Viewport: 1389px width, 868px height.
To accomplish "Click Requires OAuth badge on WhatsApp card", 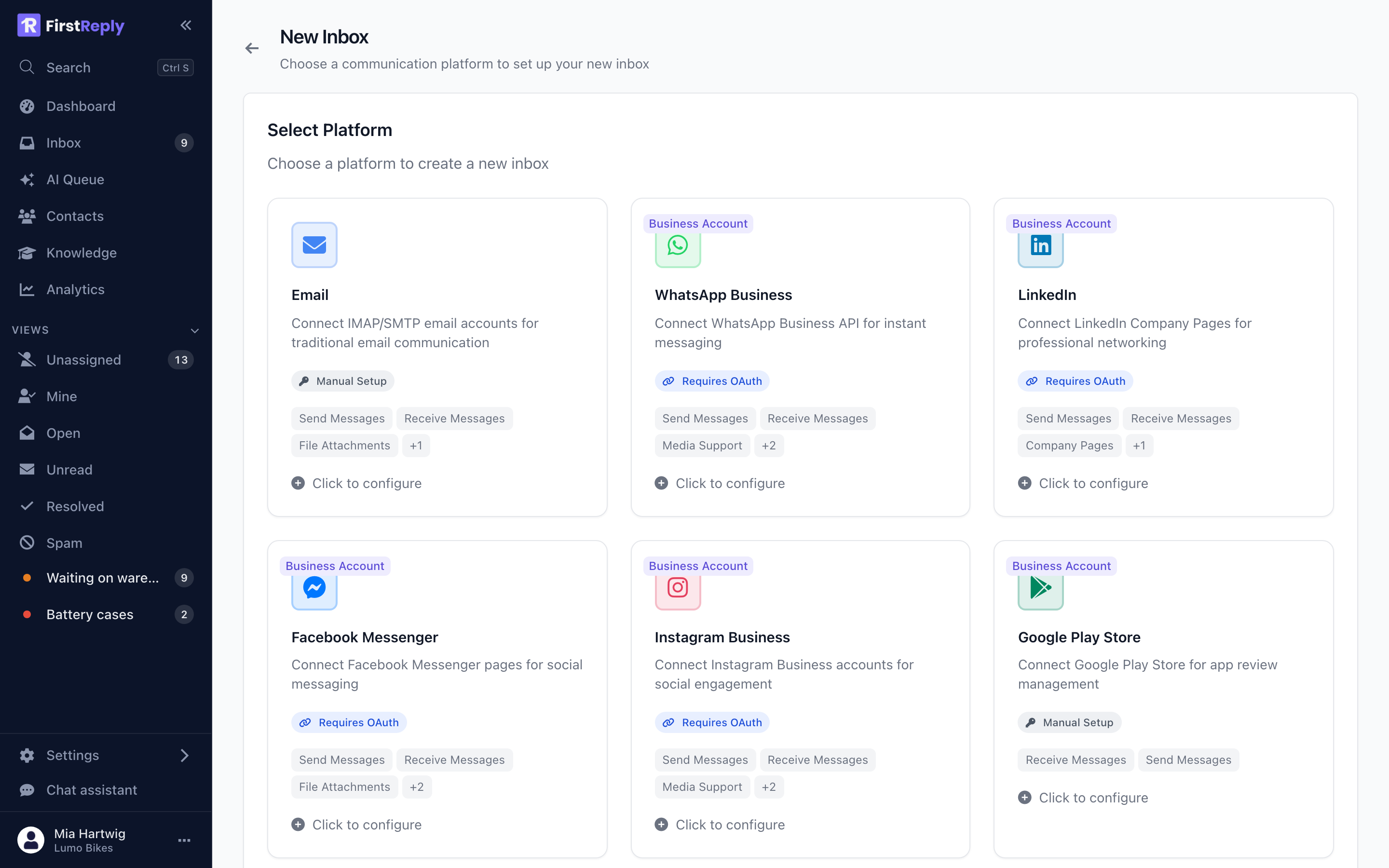I will tap(712, 381).
